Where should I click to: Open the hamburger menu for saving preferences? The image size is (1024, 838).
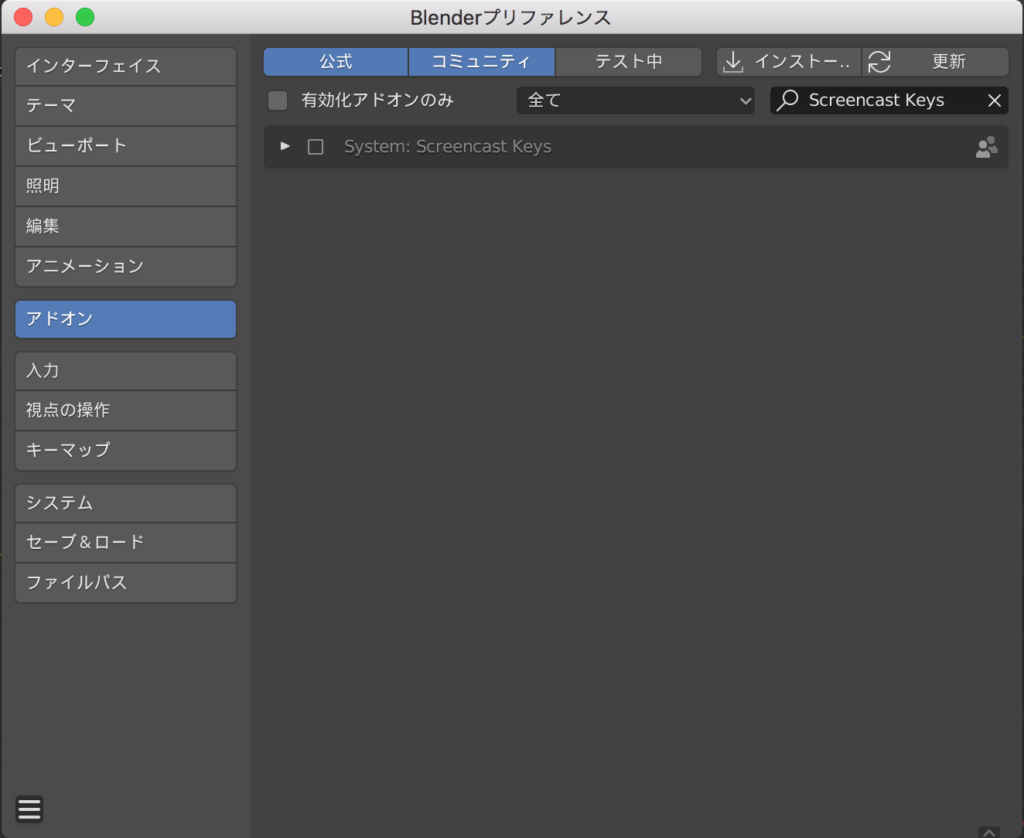[x=30, y=808]
